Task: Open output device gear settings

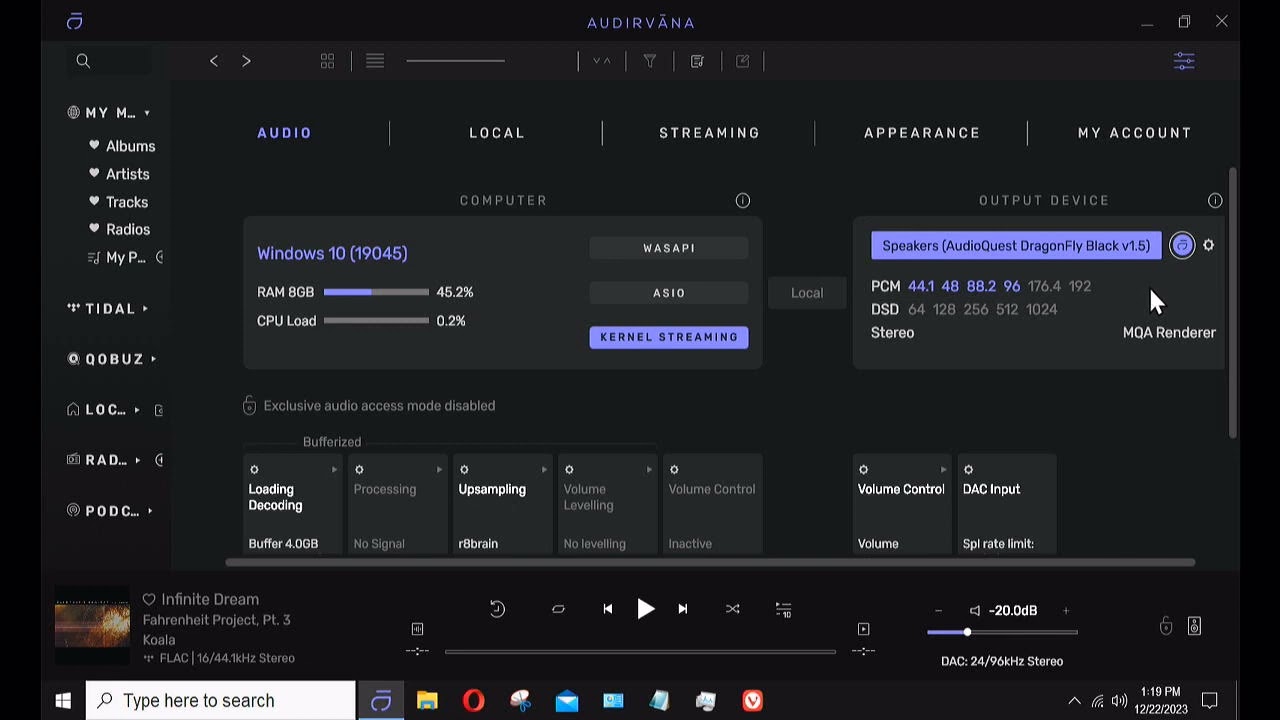Action: coord(1209,245)
